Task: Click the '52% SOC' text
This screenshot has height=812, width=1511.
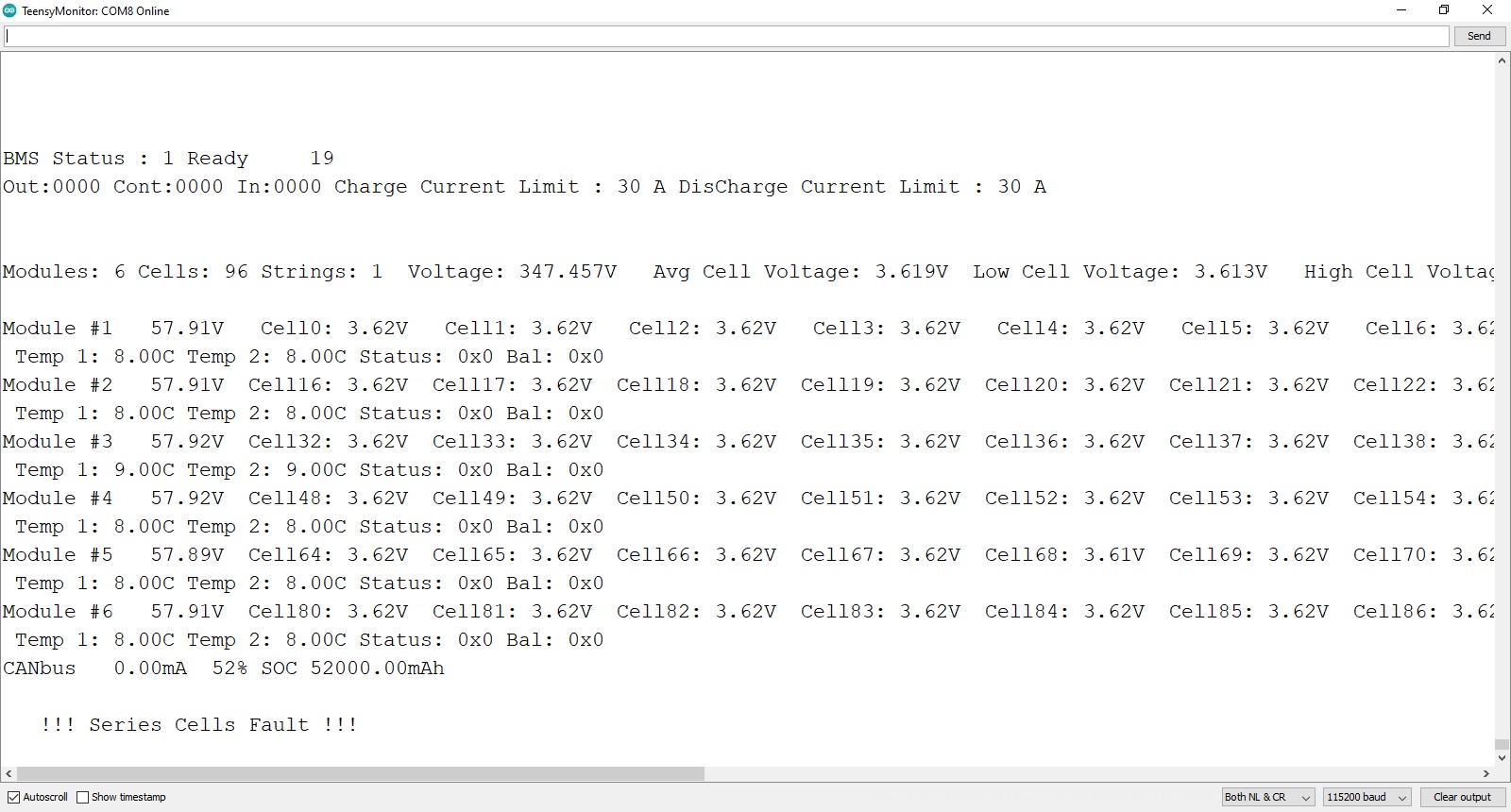Action: pyautogui.click(x=254, y=668)
